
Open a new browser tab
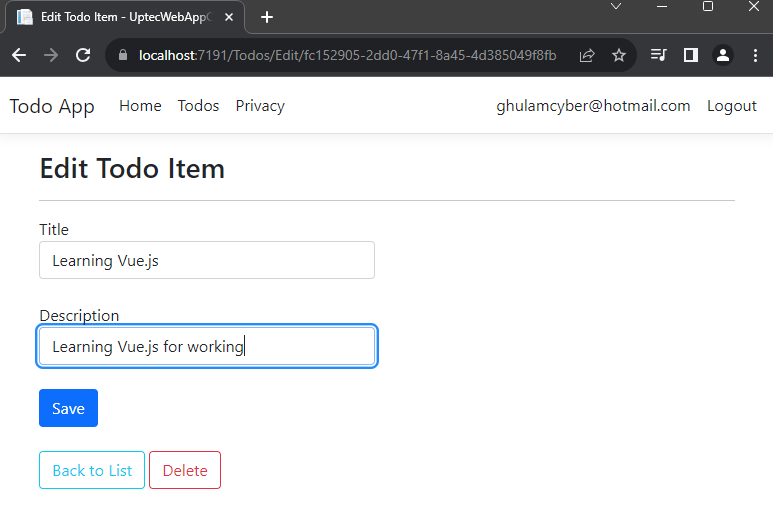[267, 17]
